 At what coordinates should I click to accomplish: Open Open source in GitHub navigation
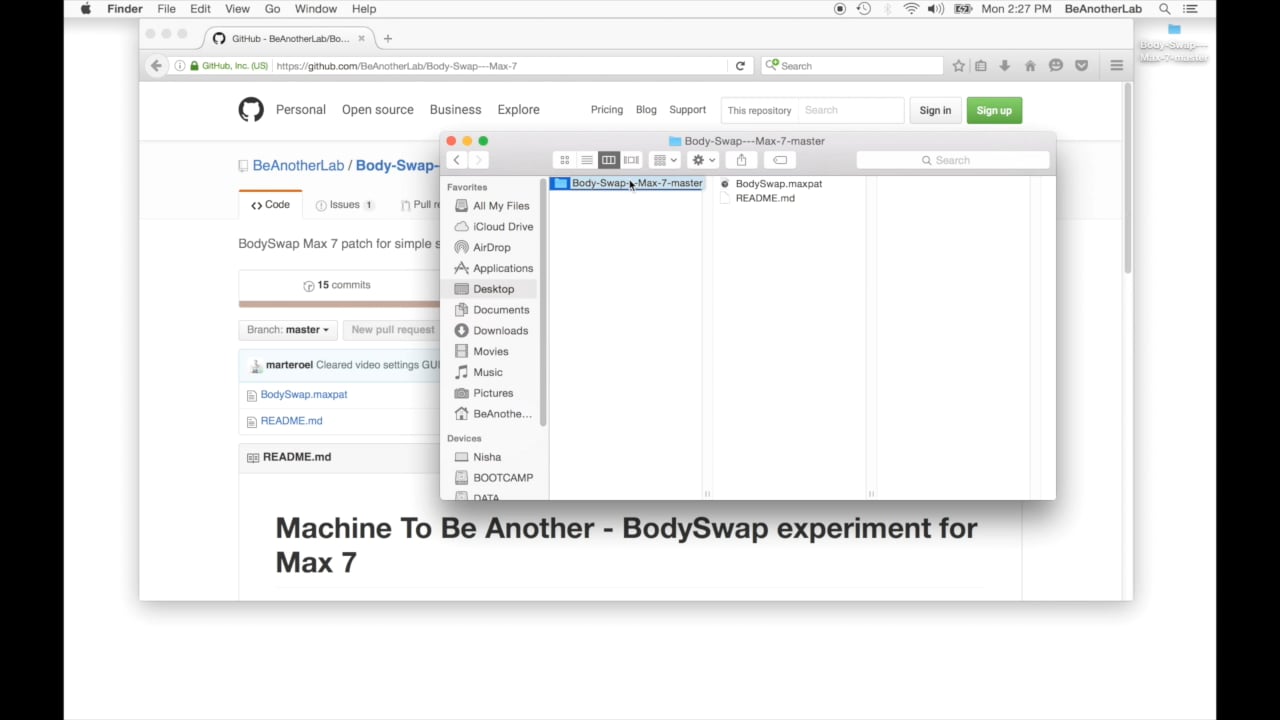click(378, 110)
